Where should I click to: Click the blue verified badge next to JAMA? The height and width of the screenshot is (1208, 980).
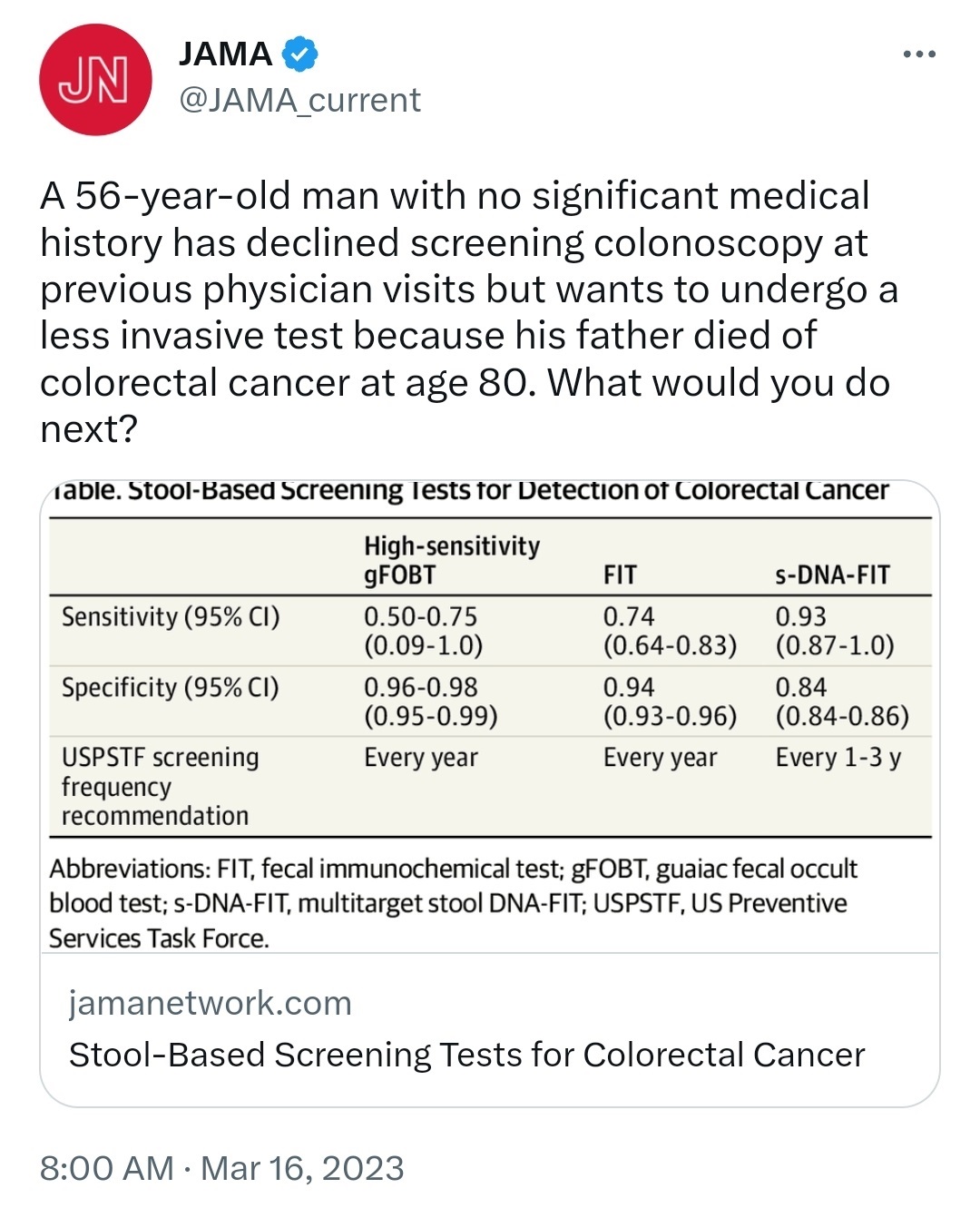[x=299, y=54]
